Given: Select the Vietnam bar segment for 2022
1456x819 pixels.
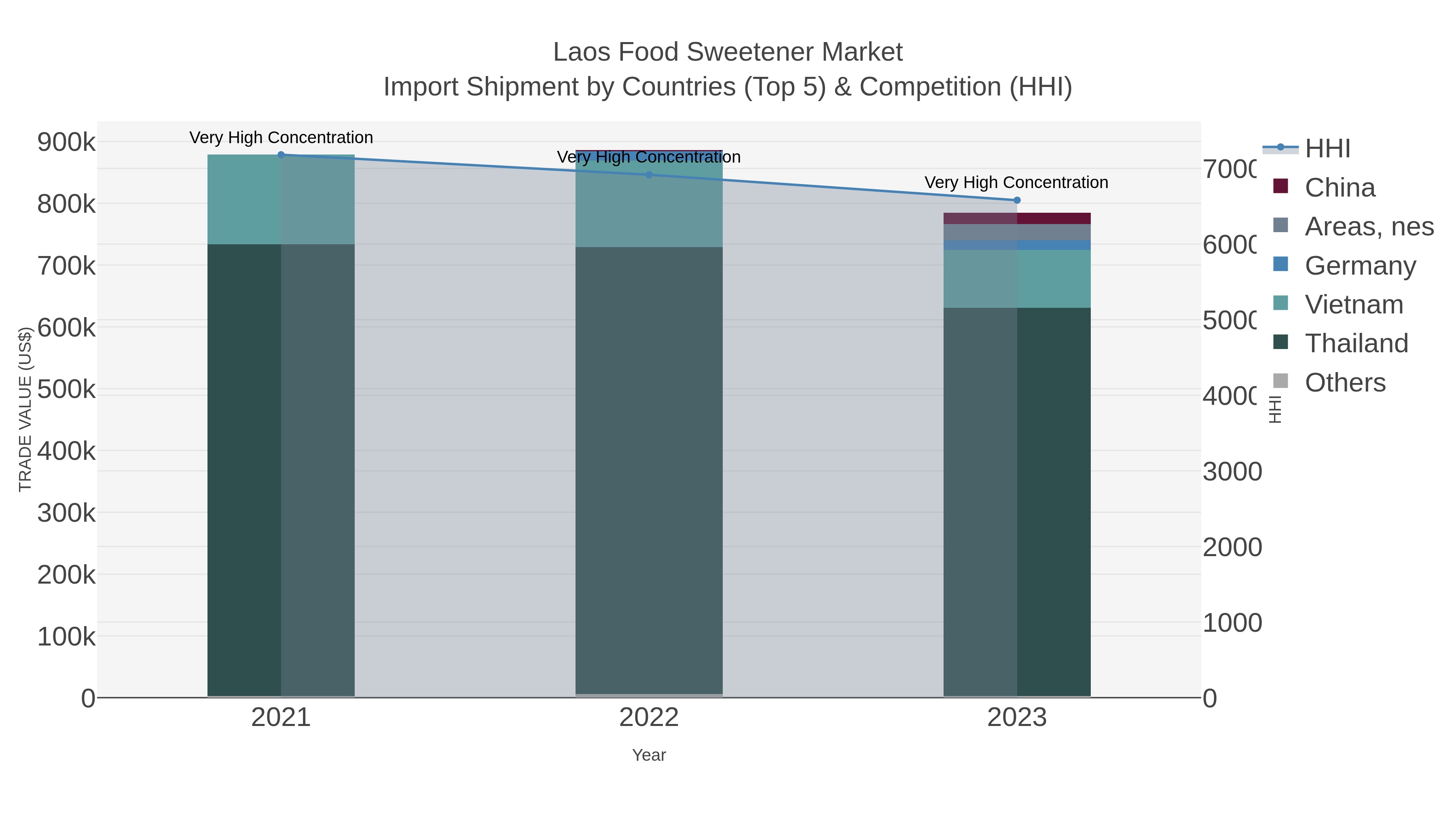Looking at the screenshot, I should click(x=649, y=204).
